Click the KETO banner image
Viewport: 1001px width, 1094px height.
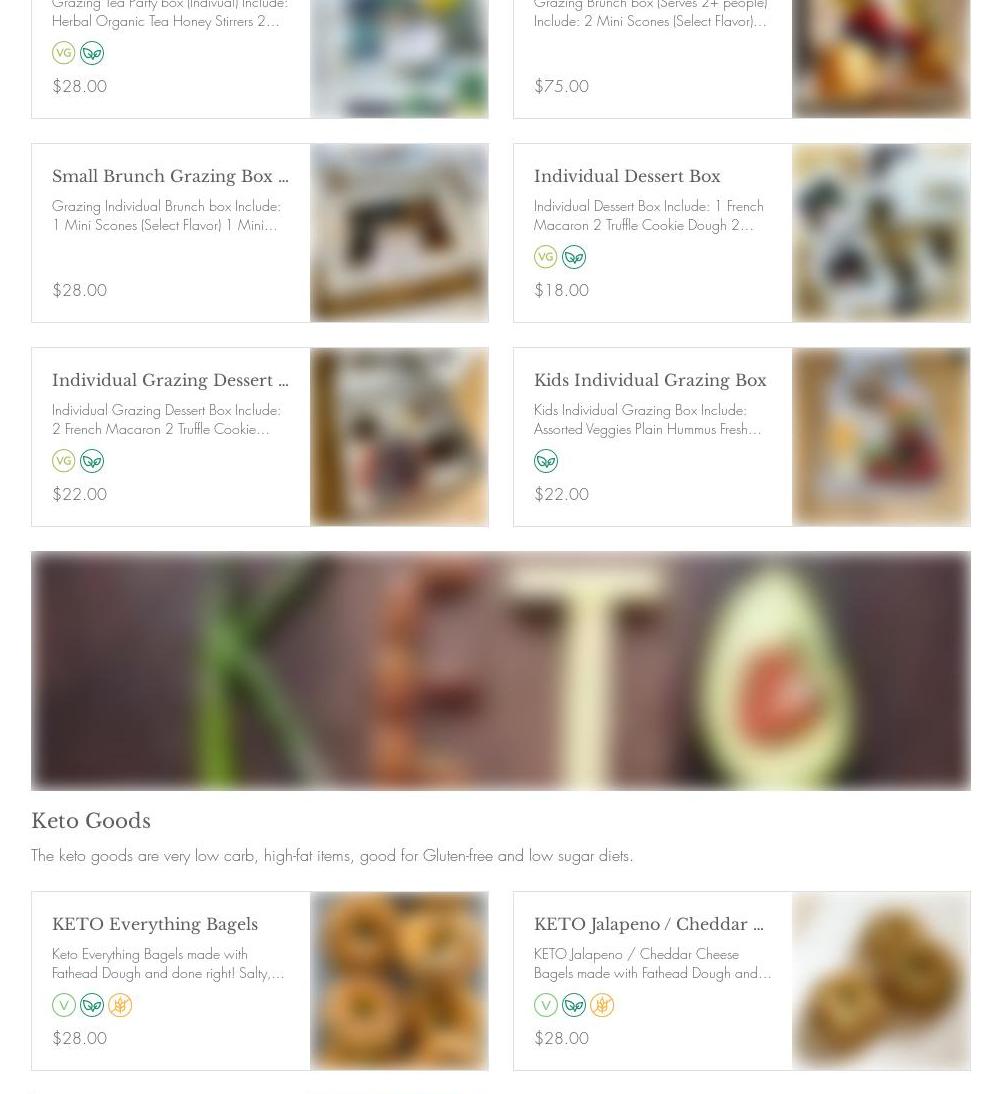point(501,670)
